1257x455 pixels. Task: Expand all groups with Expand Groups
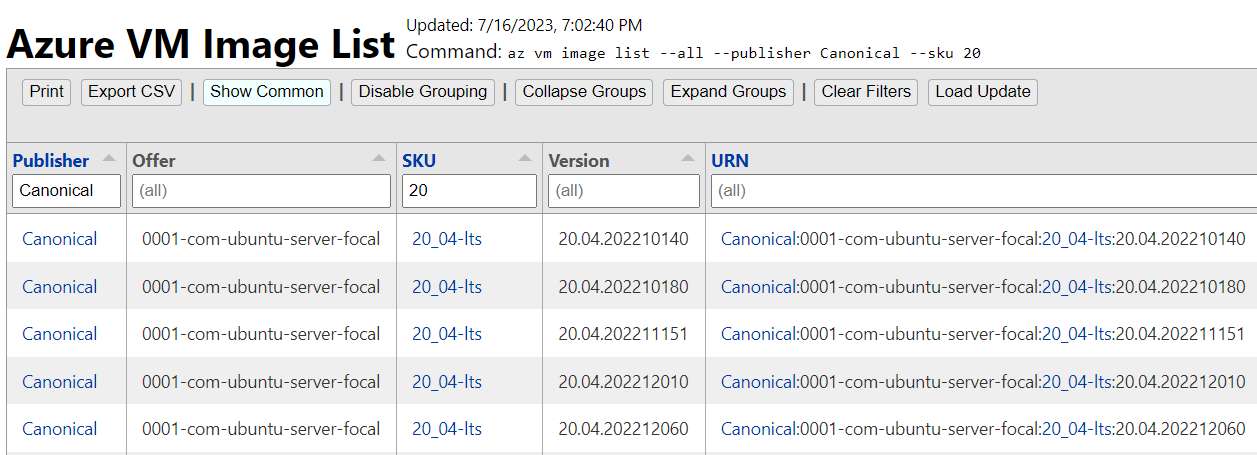[728, 92]
